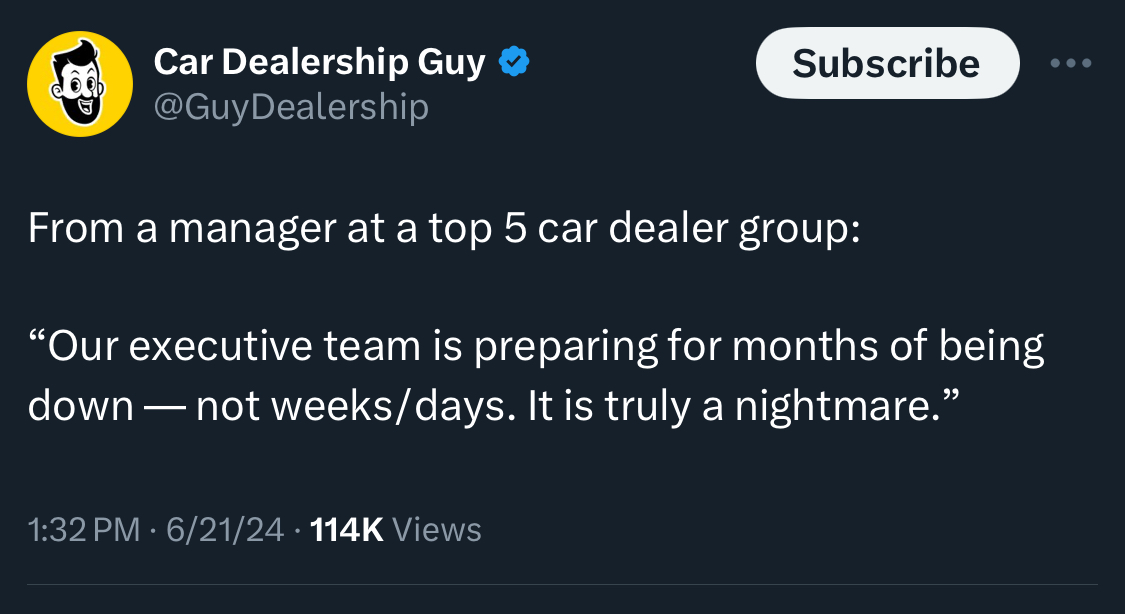
Task: Click the Views label beside 114K
Action: tap(437, 530)
